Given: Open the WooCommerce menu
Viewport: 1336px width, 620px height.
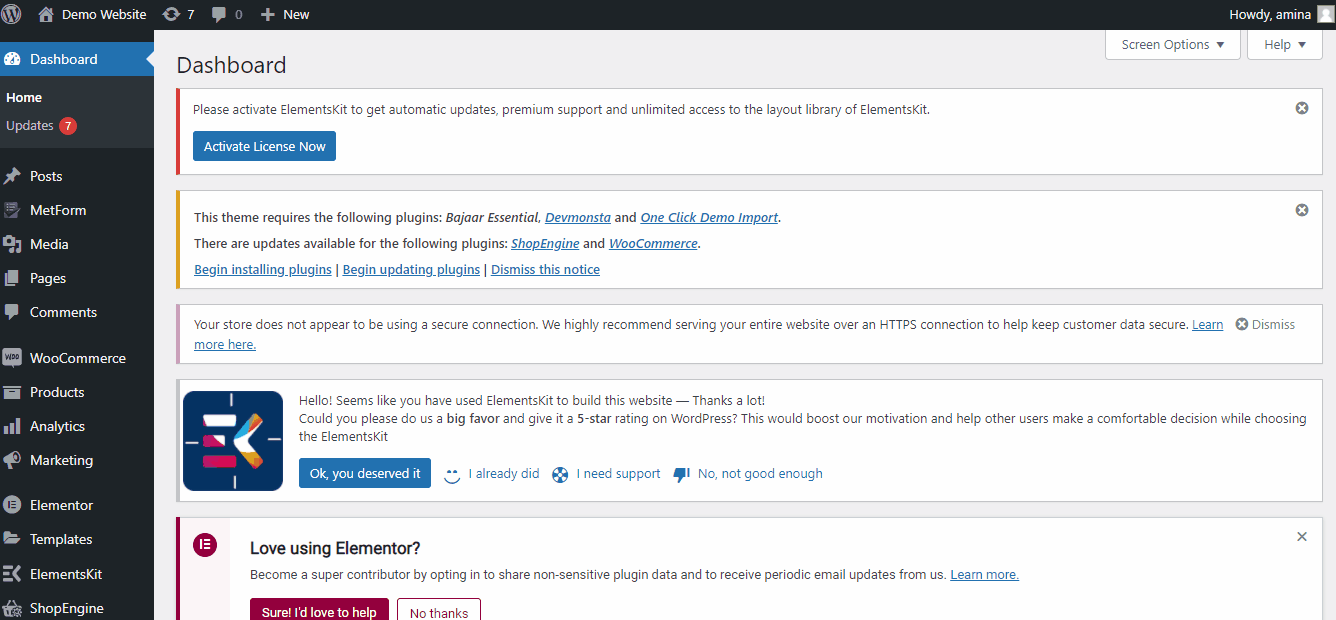Looking at the screenshot, I should pyautogui.click(x=77, y=358).
